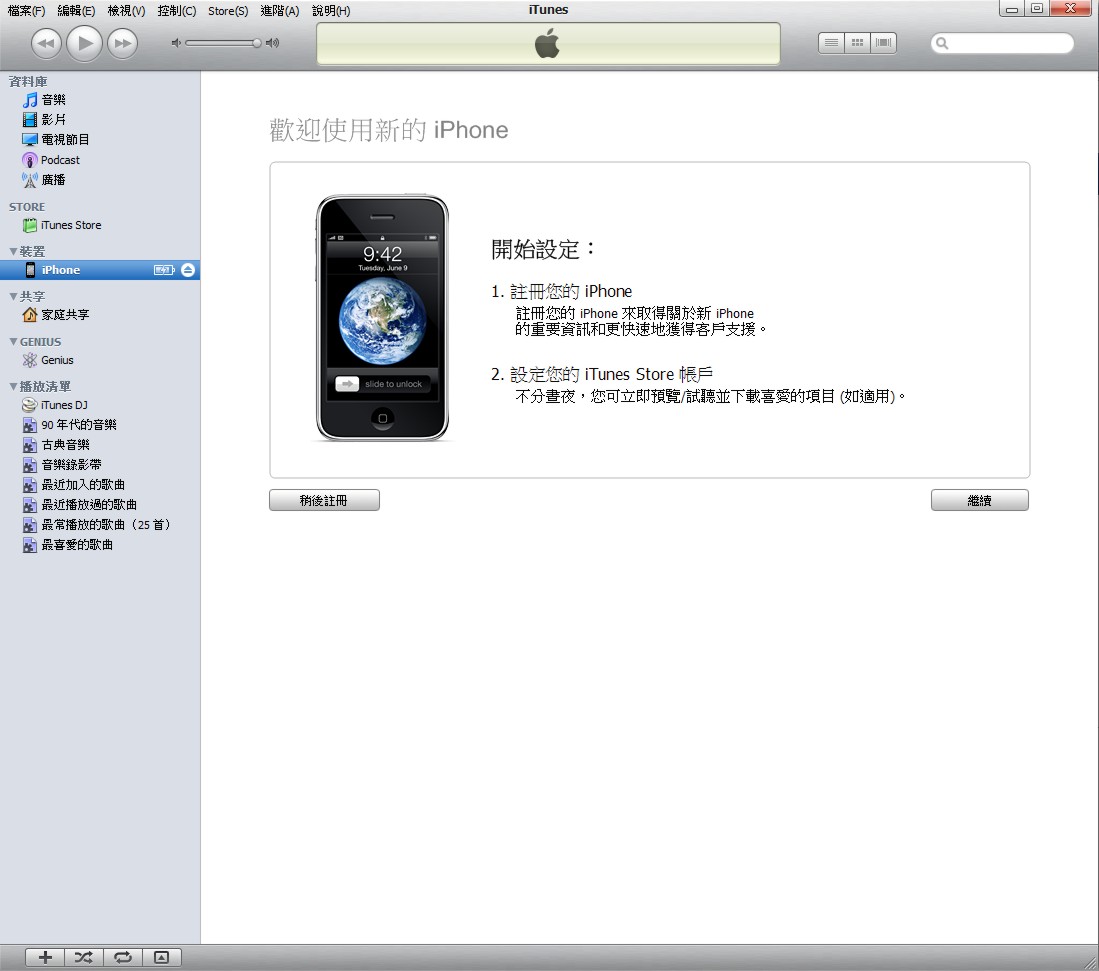This screenshot has height=971, width=1099.
Task: Open the 控制(C) menu
Action: [177, 11]
